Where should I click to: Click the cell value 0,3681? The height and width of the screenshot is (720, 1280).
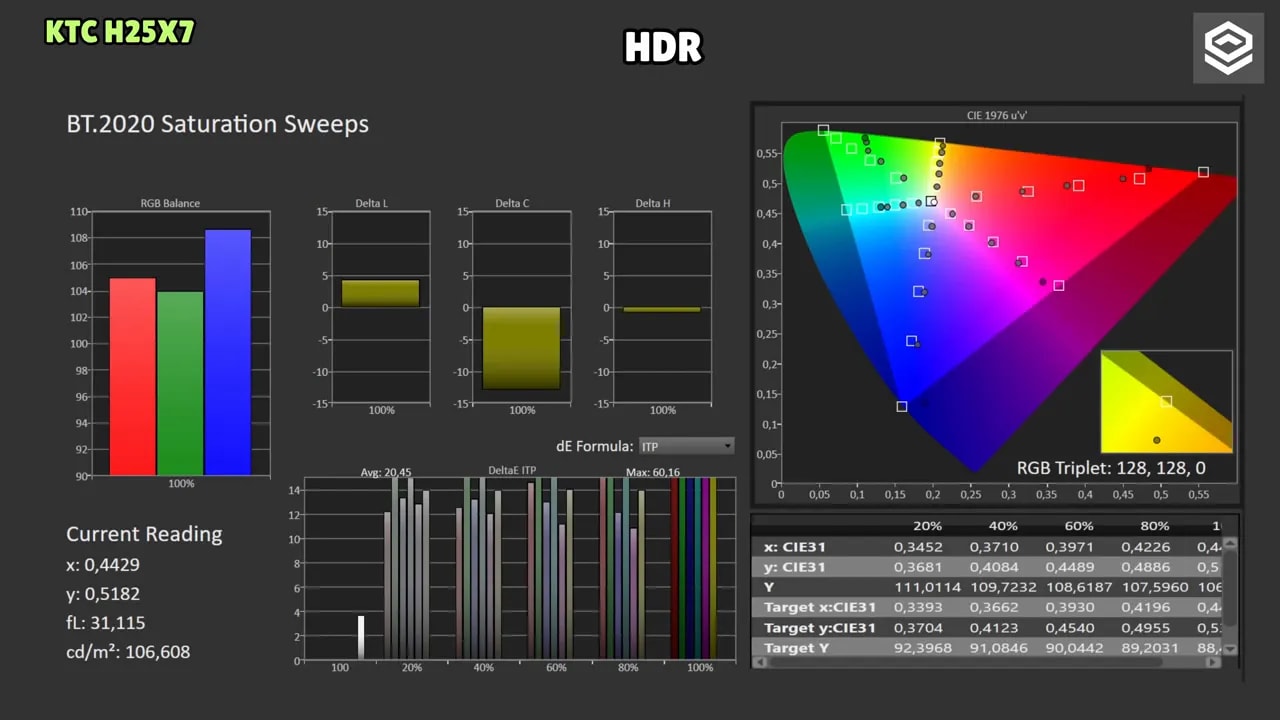[x=917, y=567]
